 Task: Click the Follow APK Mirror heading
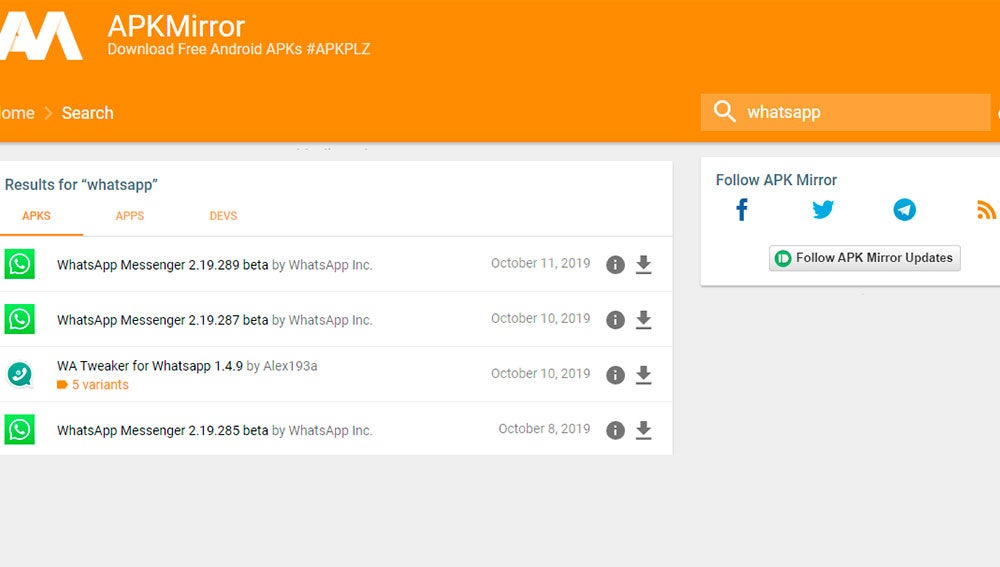(x=776, y=180)
